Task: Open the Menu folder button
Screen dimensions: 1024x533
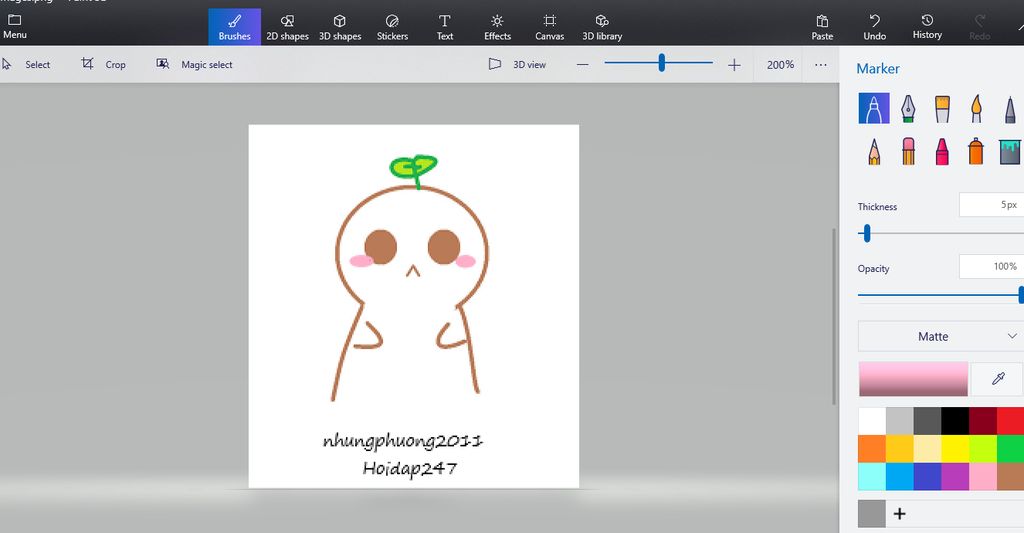Action: 14,27
